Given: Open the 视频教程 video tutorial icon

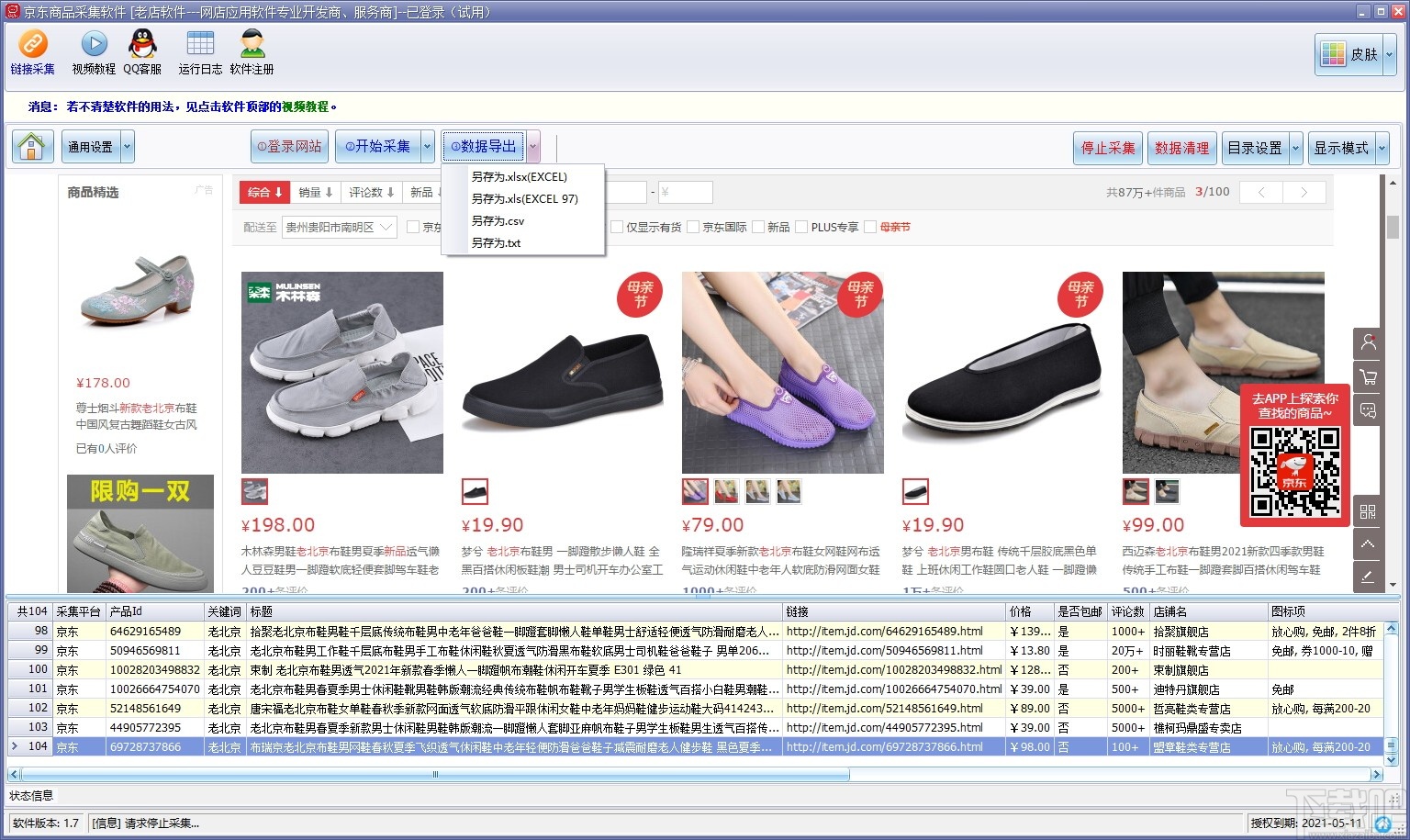Looking at the screenshot, I should pyautogui.click(x=94, y=51).
